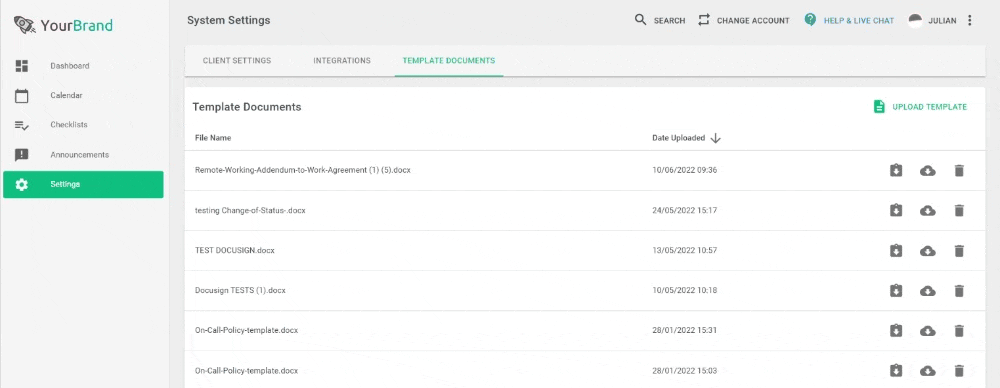Switch to the Client Settings tab

237,61
